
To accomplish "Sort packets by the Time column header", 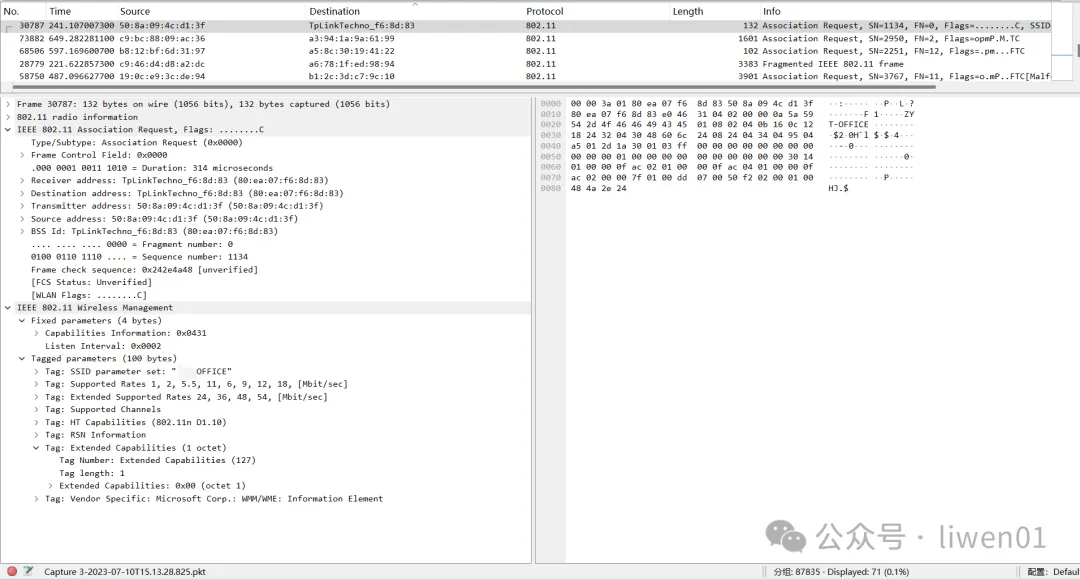I will 60,11.
